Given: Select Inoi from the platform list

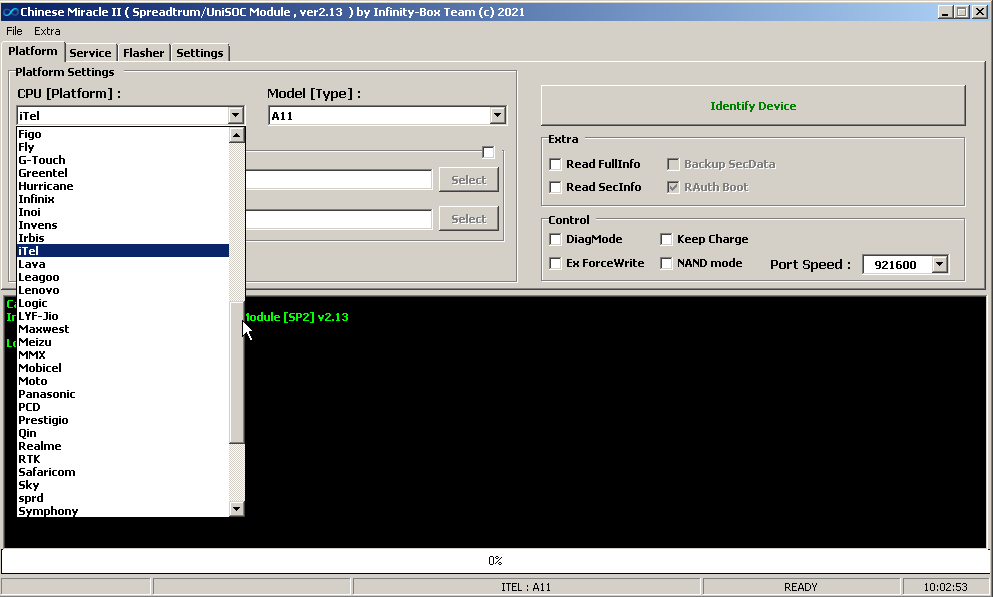Looking at the screenshot, I should [123, 212].
